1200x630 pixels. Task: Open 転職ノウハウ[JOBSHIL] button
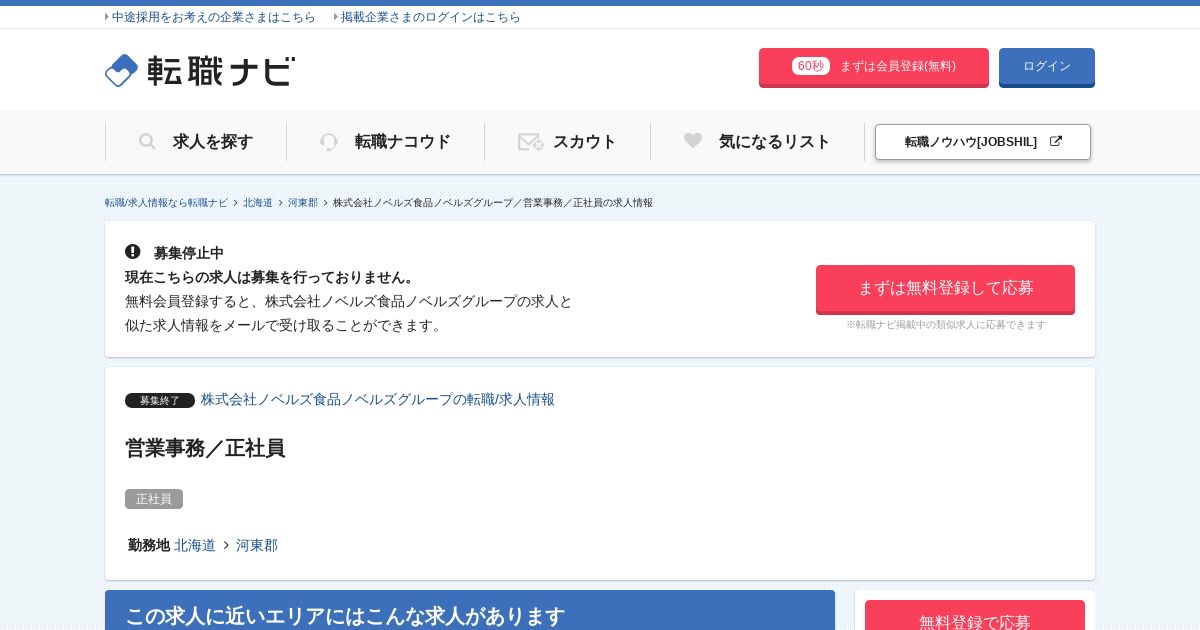pos(983,142)
